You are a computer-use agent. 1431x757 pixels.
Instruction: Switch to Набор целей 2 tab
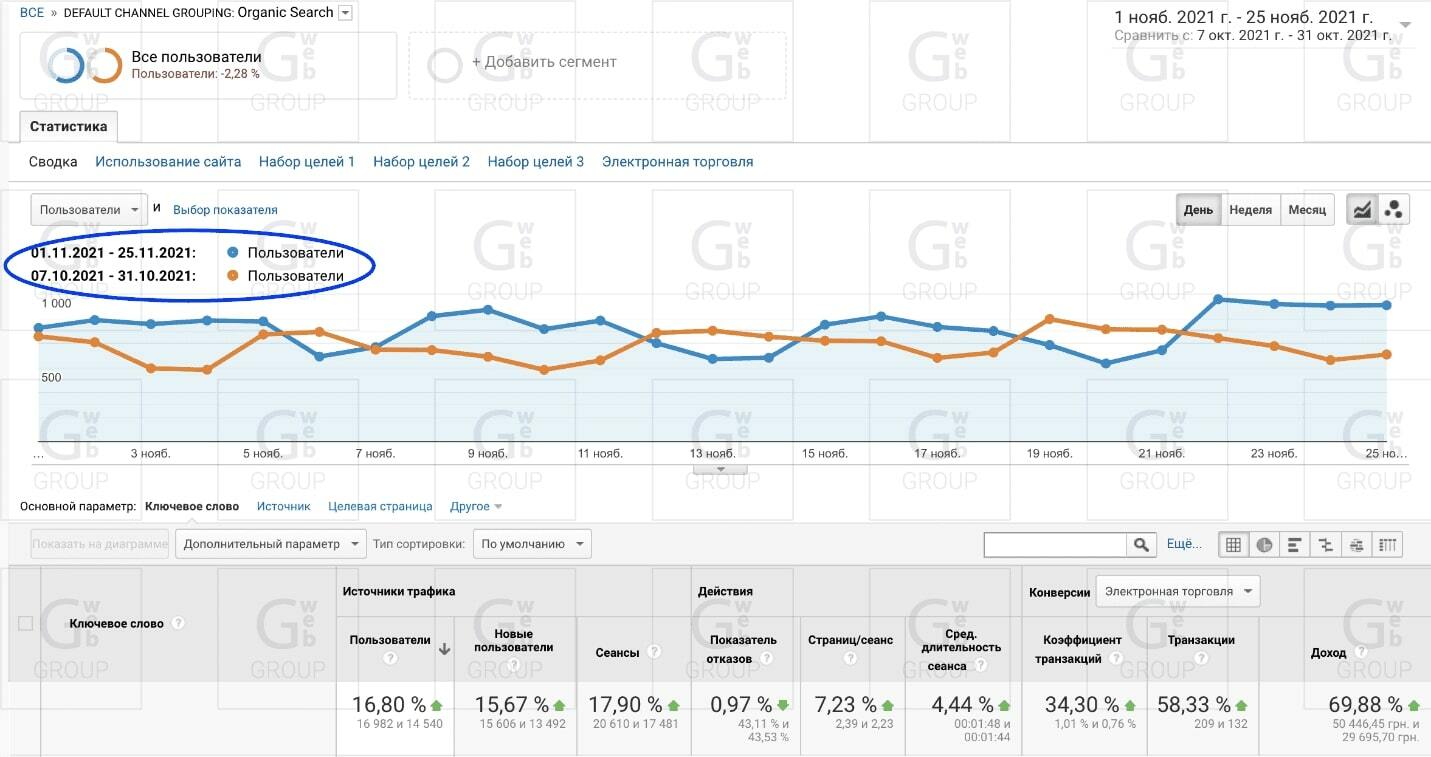[421, 161]
